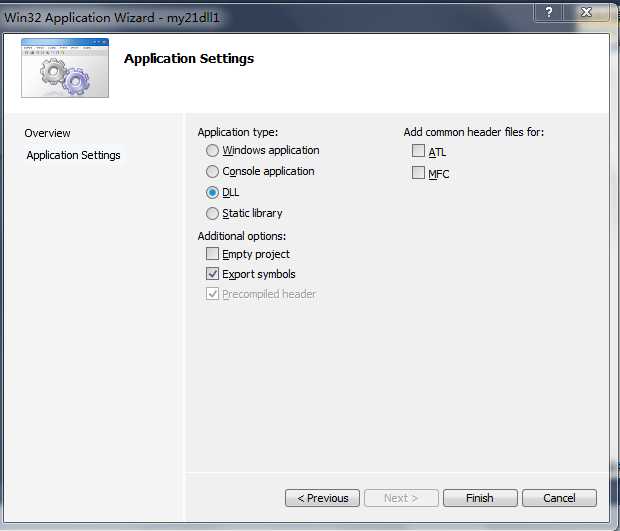Enable the Empty project checkbox
This screenshot has width=620, height=531.
point(212,254)
